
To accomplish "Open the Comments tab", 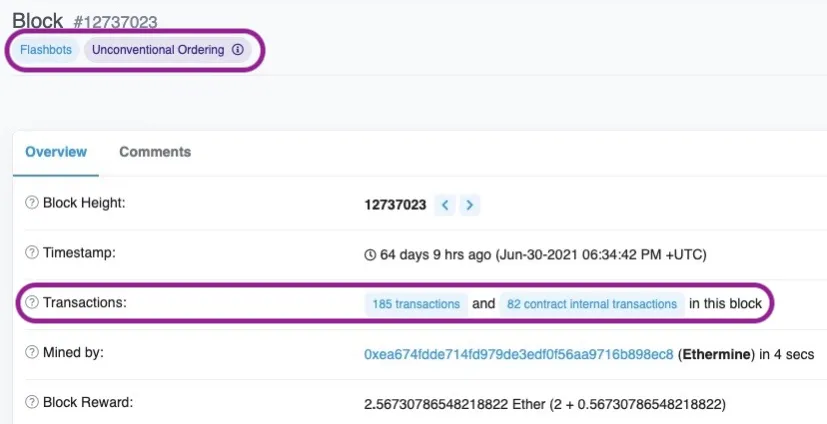I will click(x=155, y=152).
